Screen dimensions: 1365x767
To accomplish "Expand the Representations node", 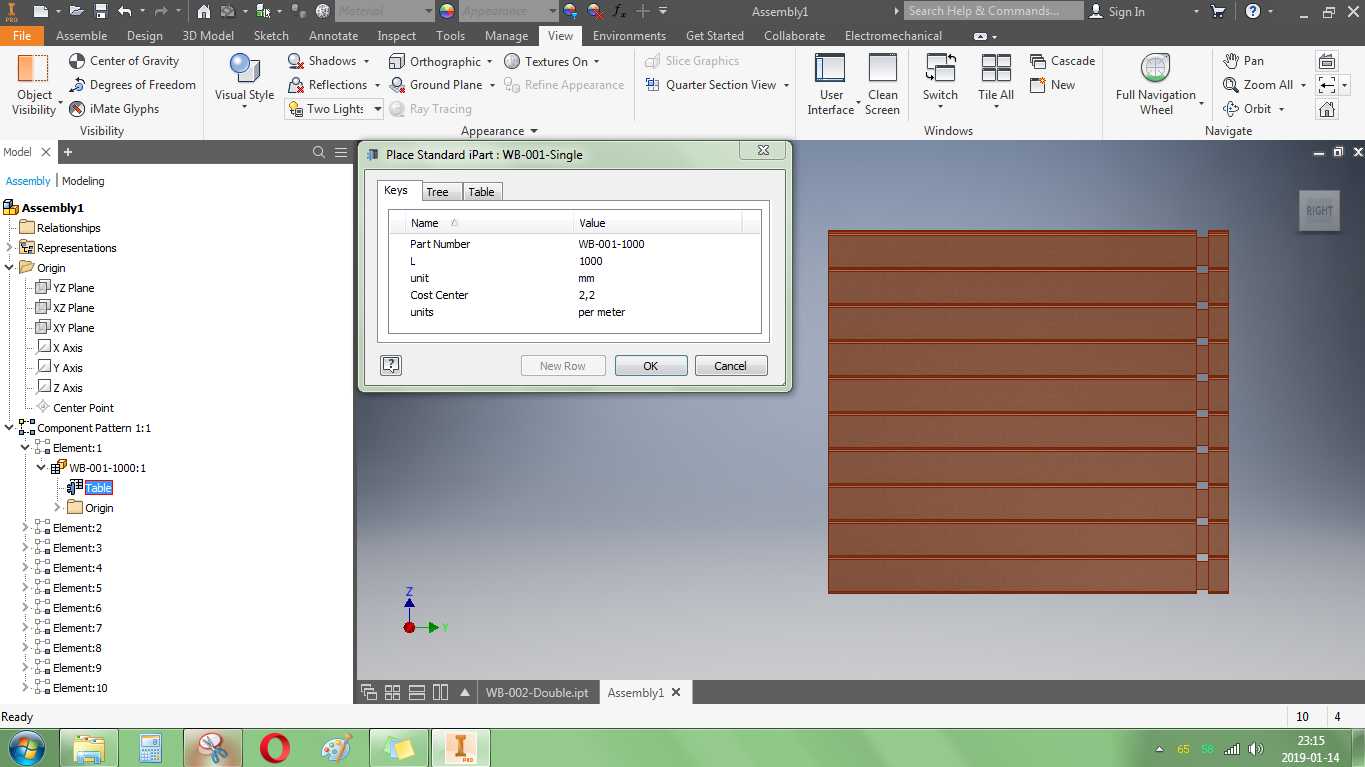I will pos(10,248).
